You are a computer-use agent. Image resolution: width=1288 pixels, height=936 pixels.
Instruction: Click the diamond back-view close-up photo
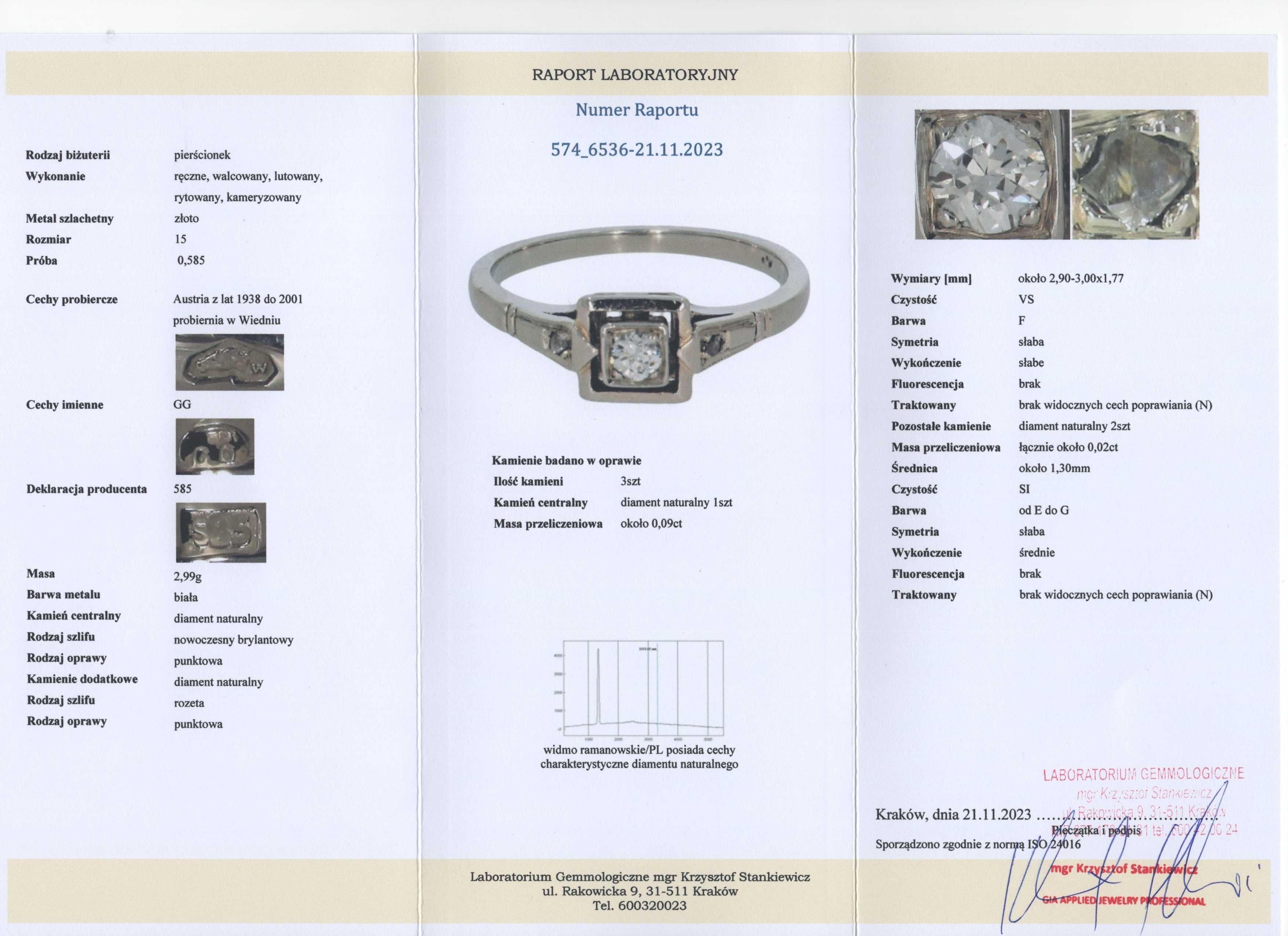click(1135, 174)
